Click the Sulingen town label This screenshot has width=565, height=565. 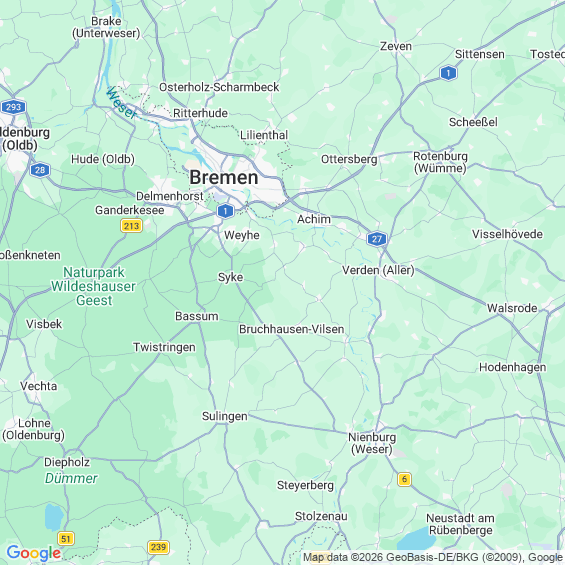click(x=224, y=416)
